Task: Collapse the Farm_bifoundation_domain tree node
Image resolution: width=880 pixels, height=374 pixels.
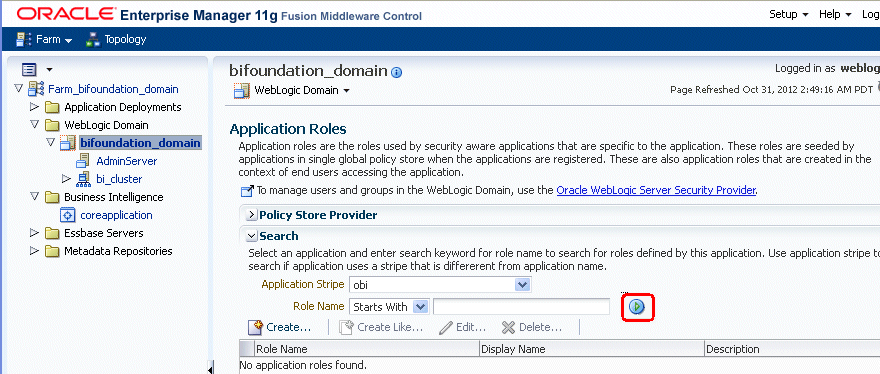Action: [x=19, y=89]
